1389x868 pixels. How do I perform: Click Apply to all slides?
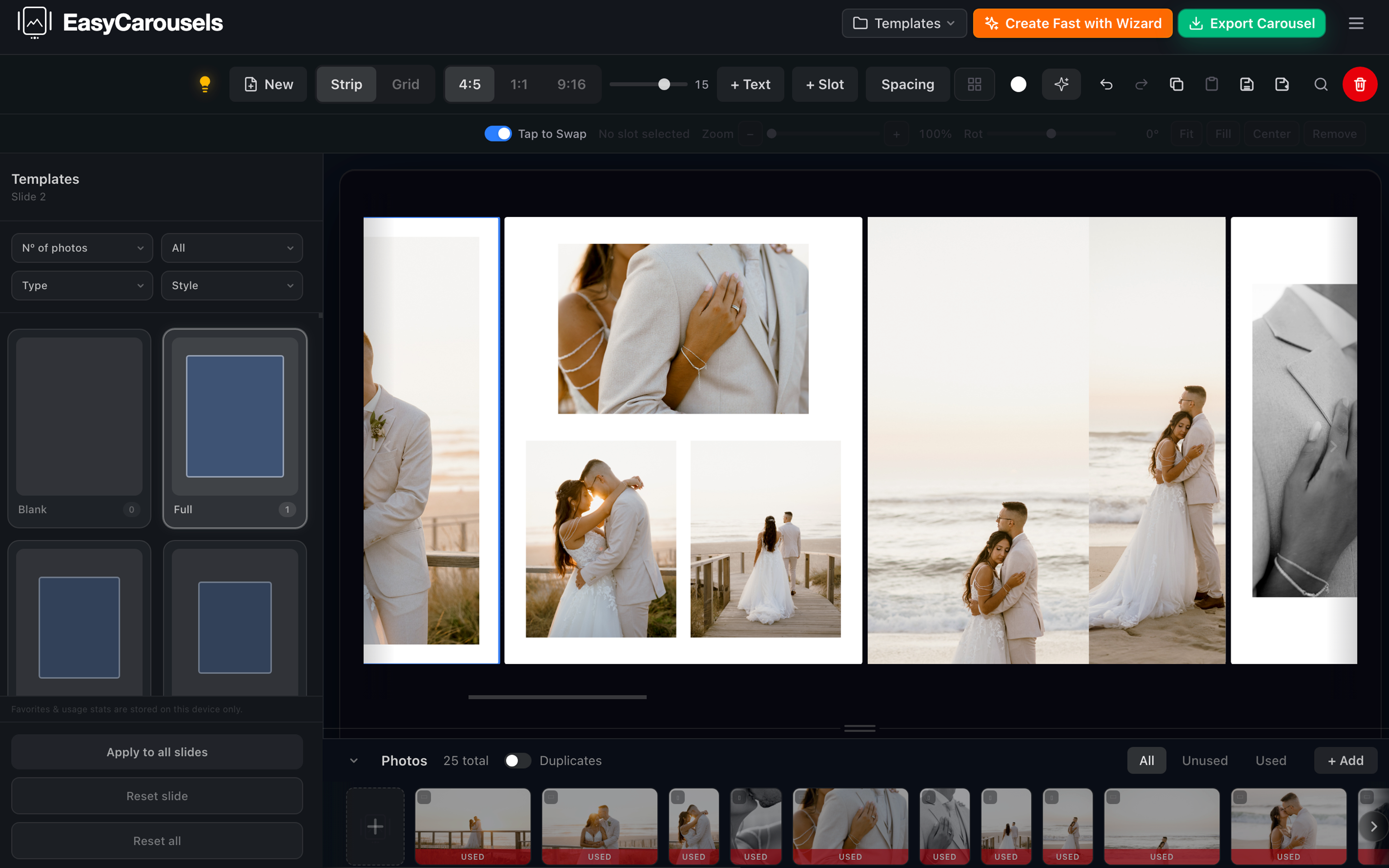click(x=156, y=752)
